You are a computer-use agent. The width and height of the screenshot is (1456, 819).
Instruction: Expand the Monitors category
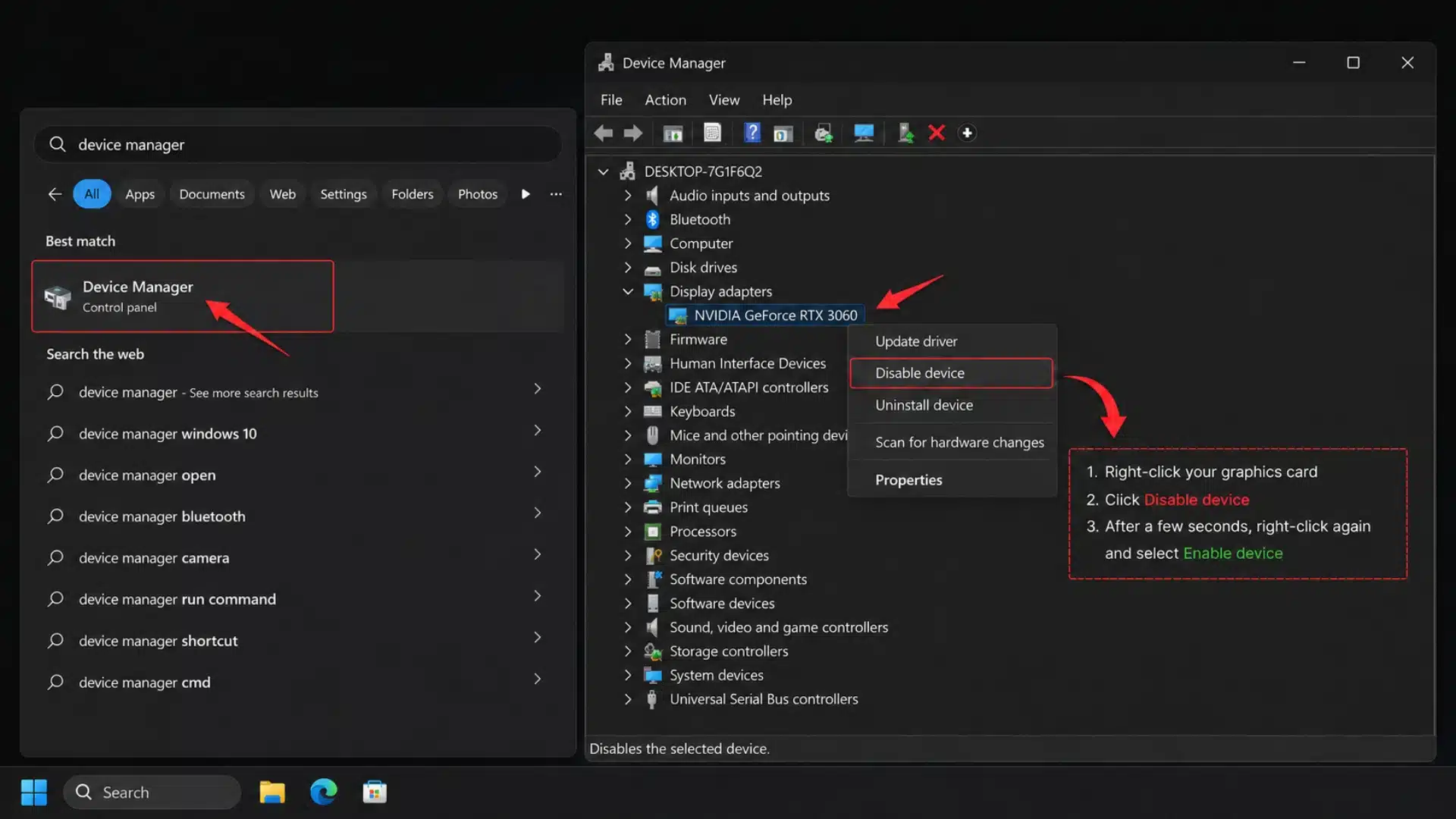628,460
